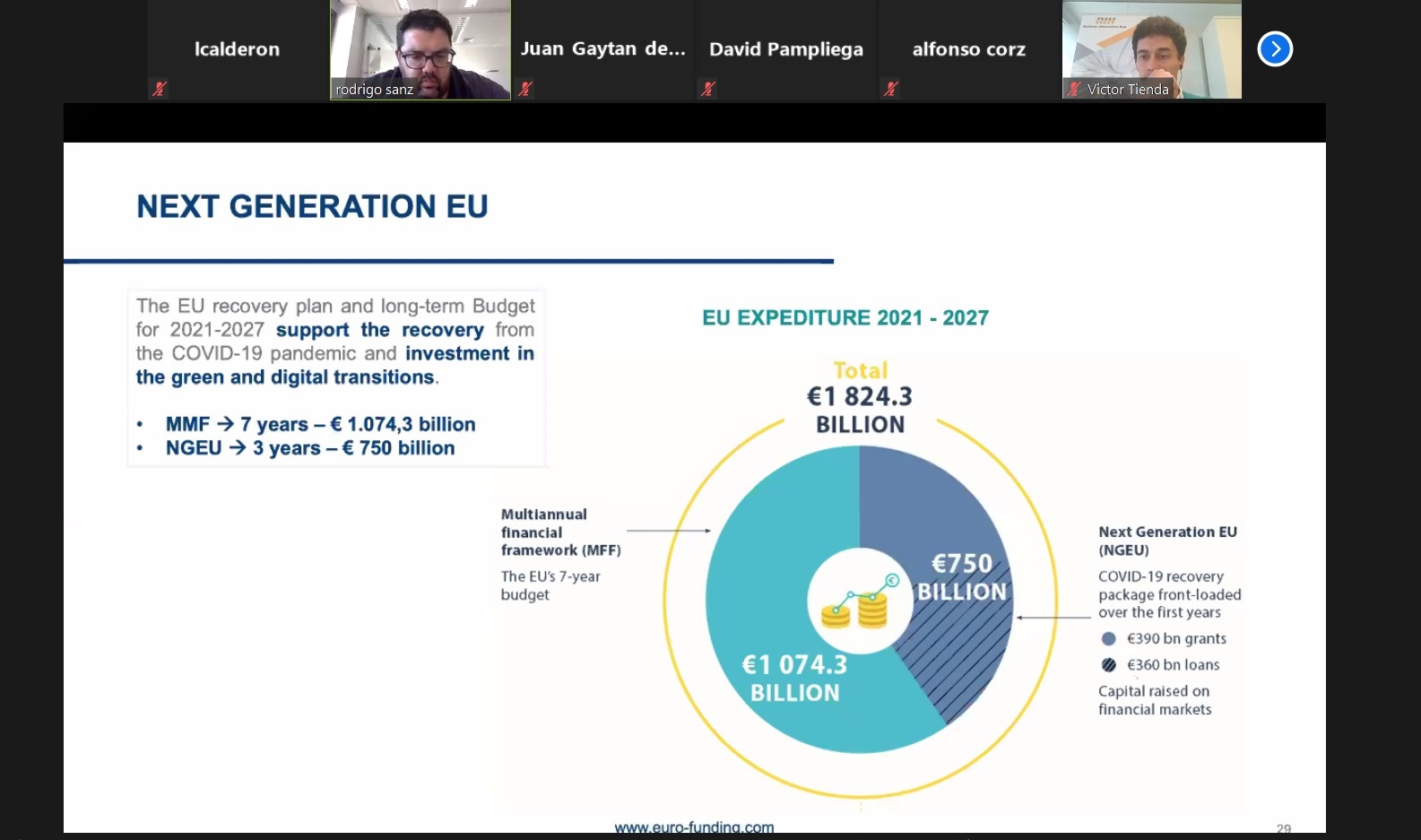
Task: Click muted microphone icon on Juan Gaytan tile
Action: (525, 89)
